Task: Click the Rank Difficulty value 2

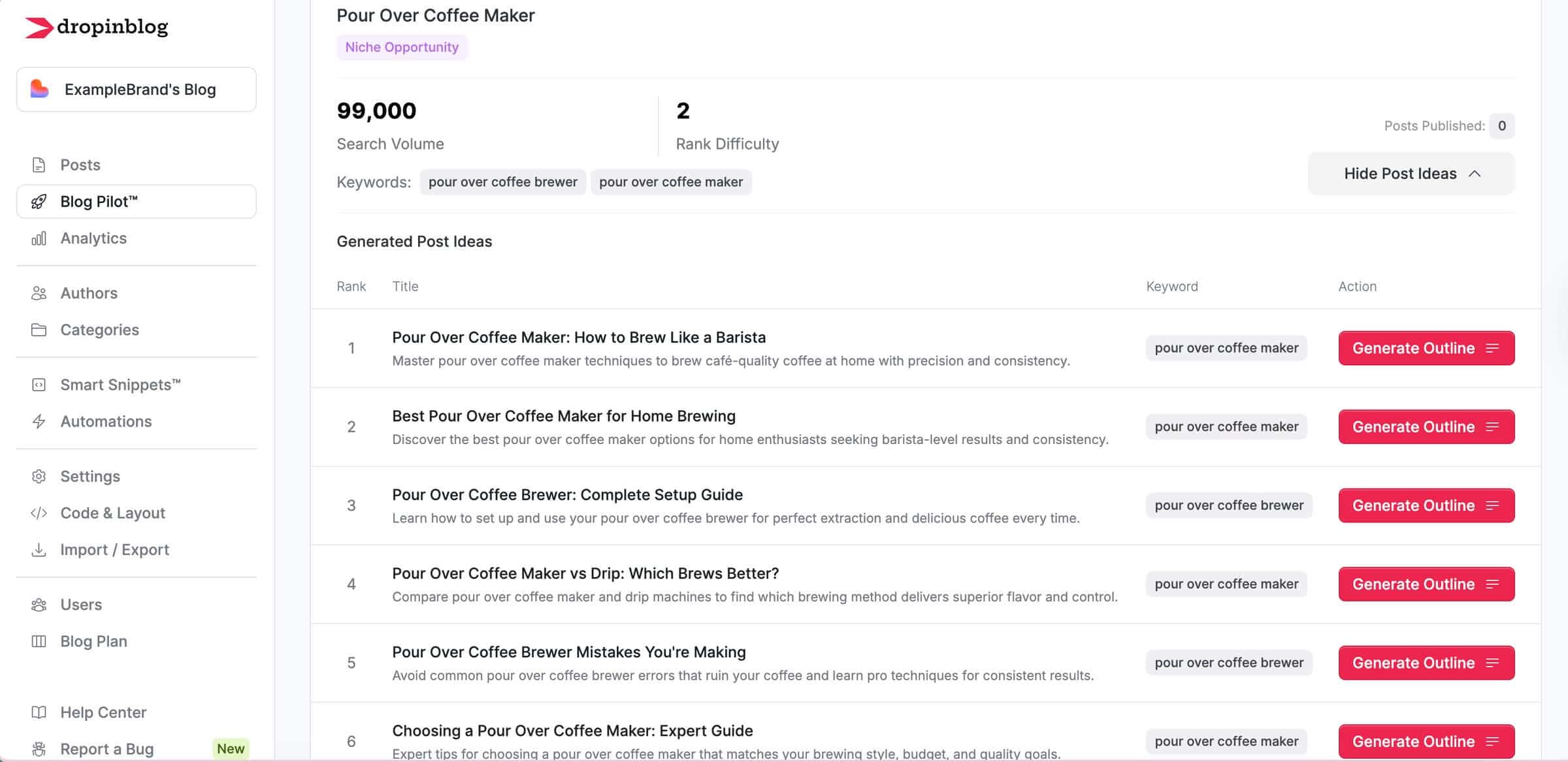Action: coord(683,111)
